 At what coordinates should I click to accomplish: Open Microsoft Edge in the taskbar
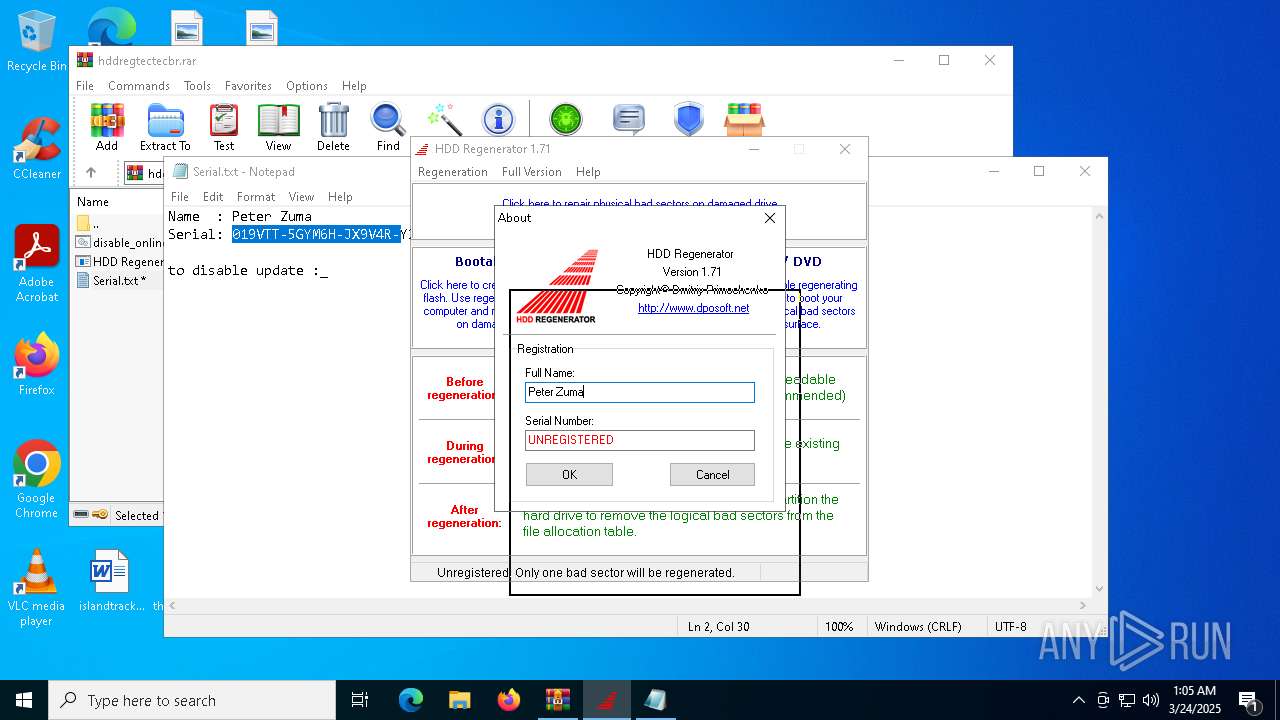(x=411, y=700)
